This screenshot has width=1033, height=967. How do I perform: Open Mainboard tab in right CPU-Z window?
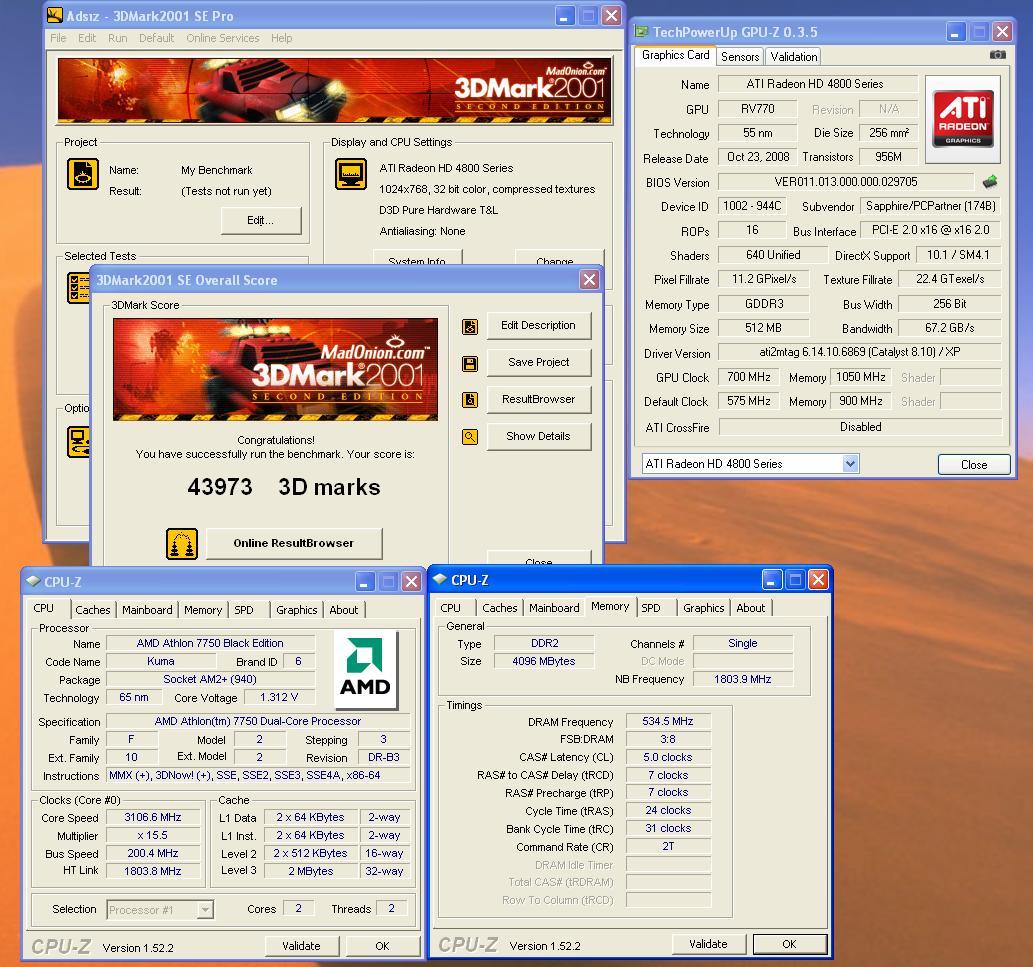pyautogui.click(x=554, y=608)
